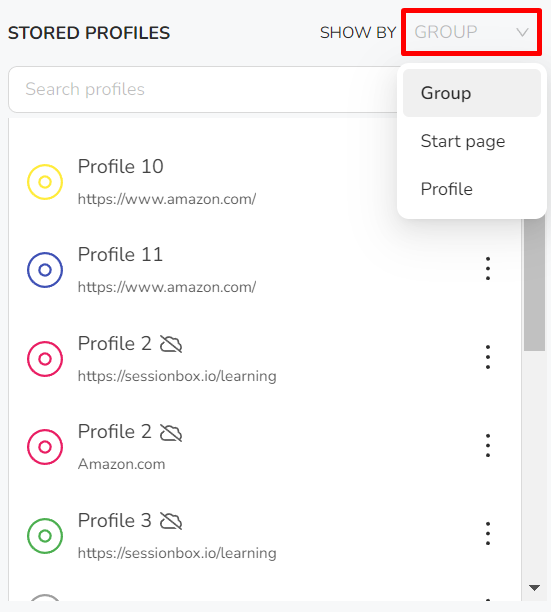Image resolution: width=551 pixels, height=612 pixels.
Task: Click scrollbar down arrow of profile list
Action: [x=534, y=587]
